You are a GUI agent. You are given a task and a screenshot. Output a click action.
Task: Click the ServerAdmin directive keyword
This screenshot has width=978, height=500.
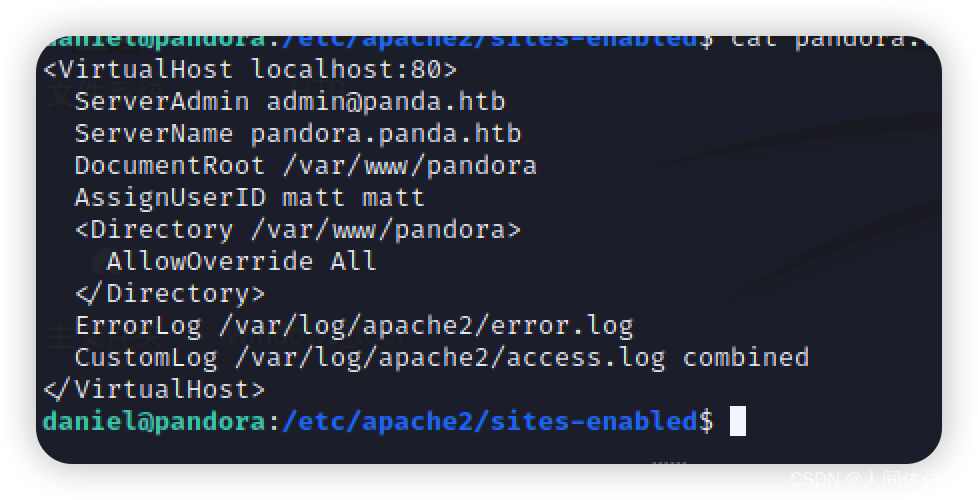click(x=162, y=101)
